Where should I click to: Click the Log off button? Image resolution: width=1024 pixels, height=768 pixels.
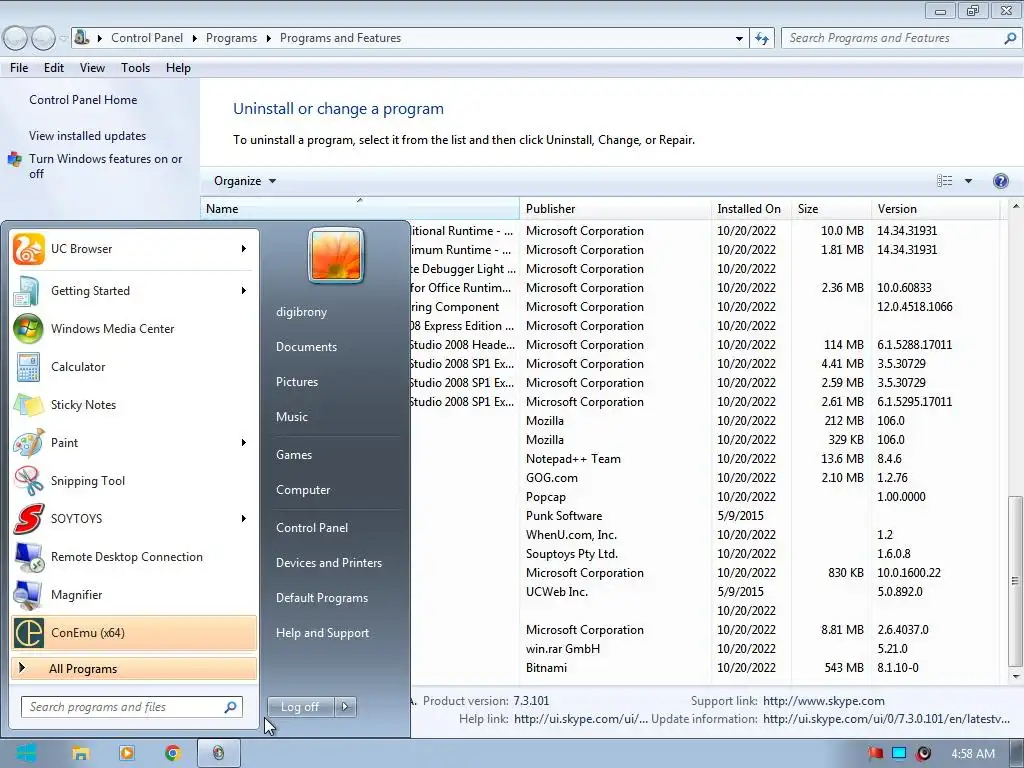coord(300,707)
